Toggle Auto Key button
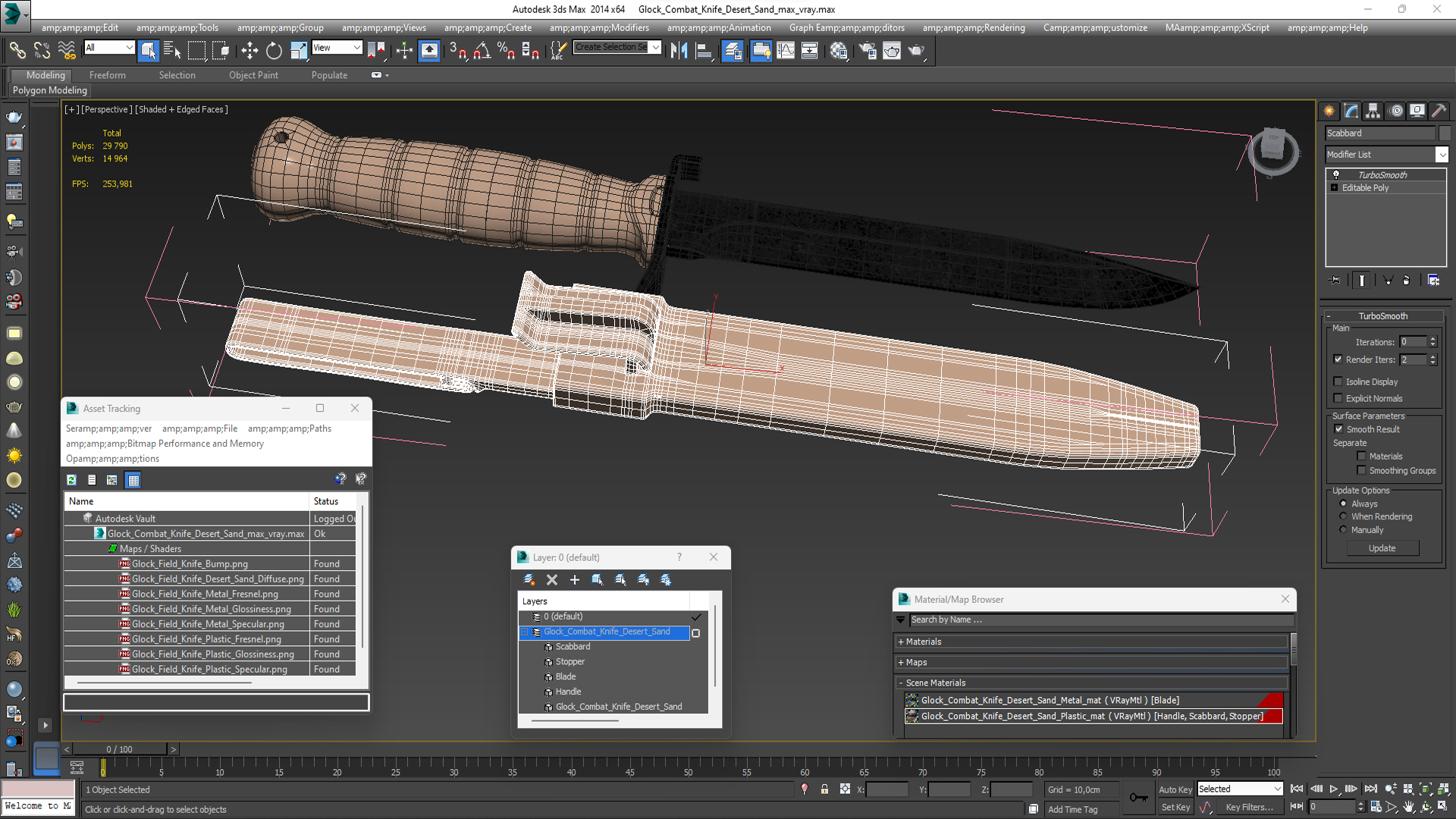This screenshot has height=819, width=1456. (x=1175, y=789)
